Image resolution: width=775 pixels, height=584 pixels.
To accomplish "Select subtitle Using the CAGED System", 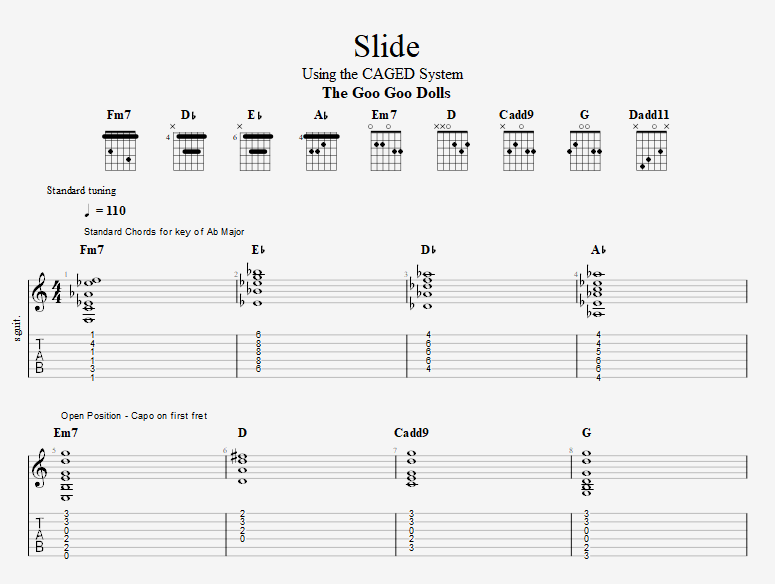I will point(383,74).
